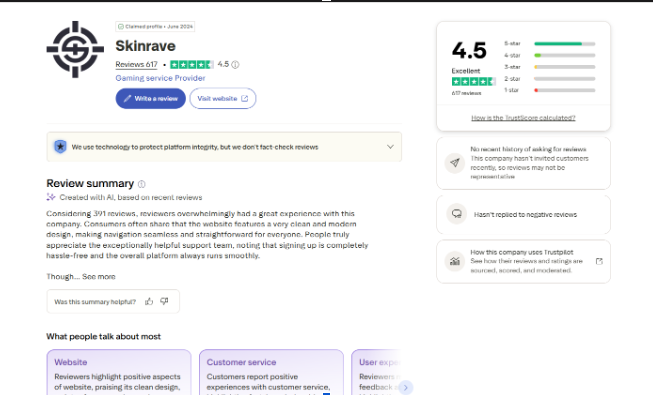Open external link icon on Trustpilot usage card
This screenshot has height=395, width=653.
[x=599, y=261]
